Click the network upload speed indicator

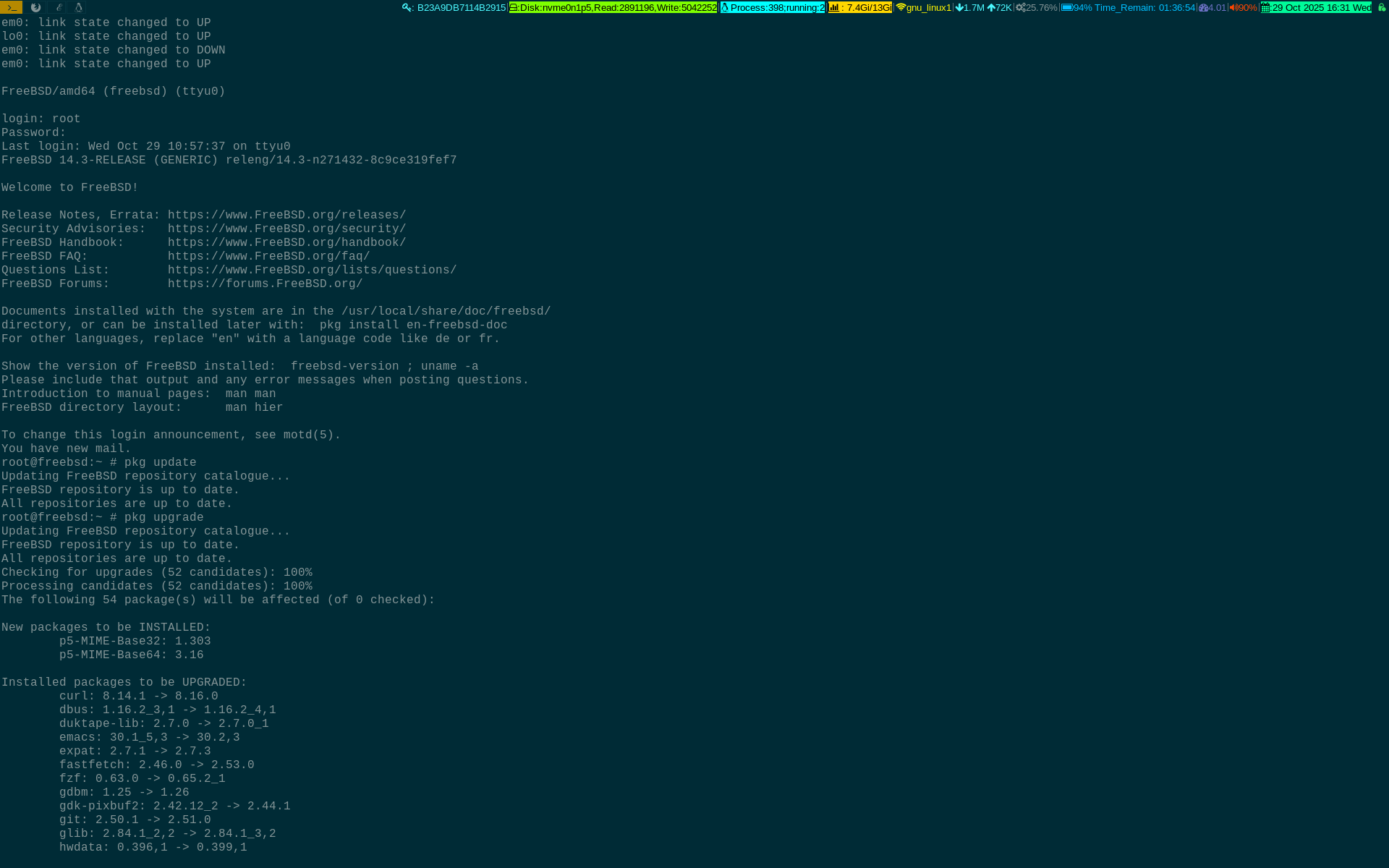[x=1000, y=8]
